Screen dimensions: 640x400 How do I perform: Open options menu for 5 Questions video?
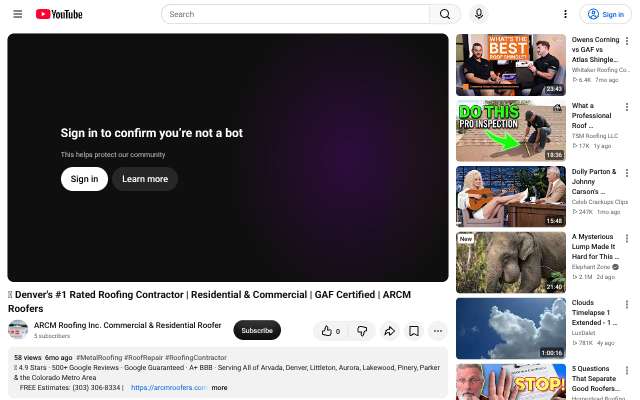(627, 370)
